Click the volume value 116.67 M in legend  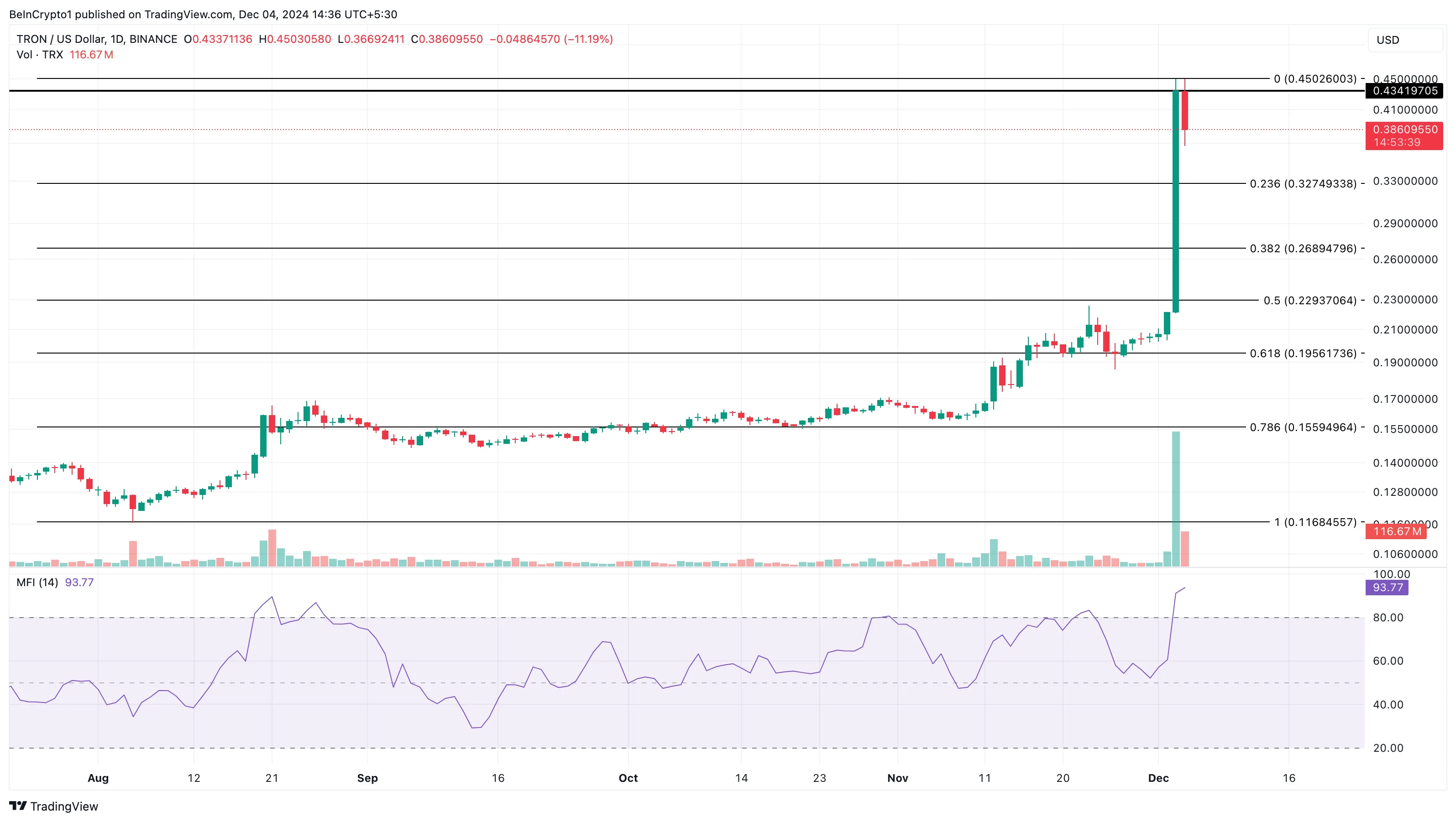coord(92,55)
